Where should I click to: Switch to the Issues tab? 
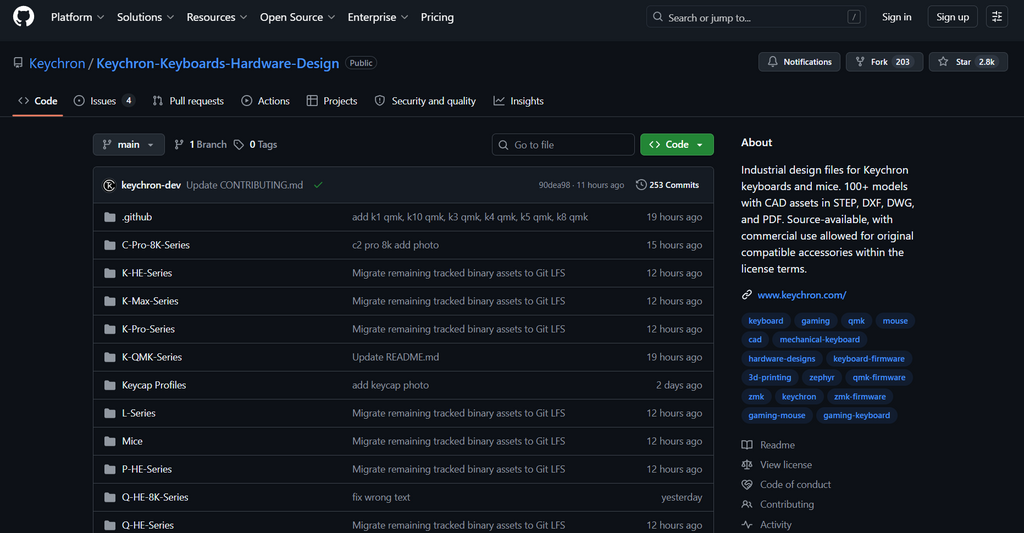point(104,101)
